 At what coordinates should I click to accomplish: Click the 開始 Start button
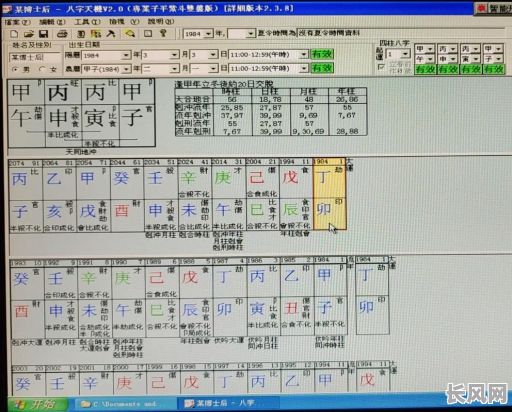pyautogui.click(x=37, y=404)
